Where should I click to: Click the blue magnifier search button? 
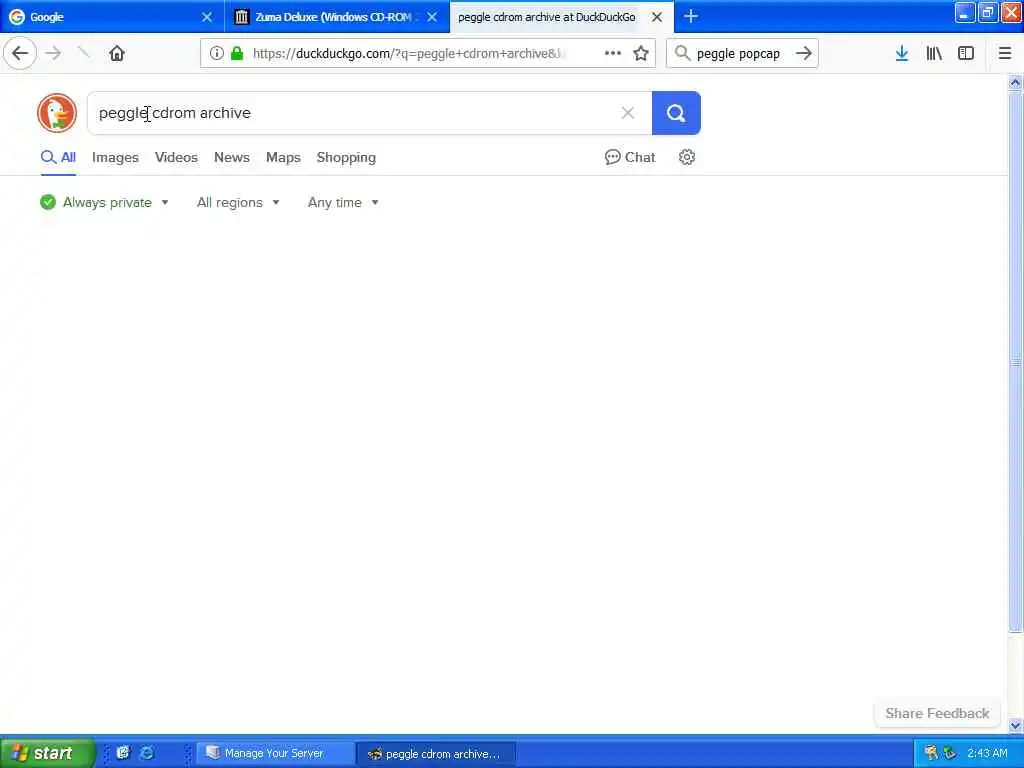676,113
